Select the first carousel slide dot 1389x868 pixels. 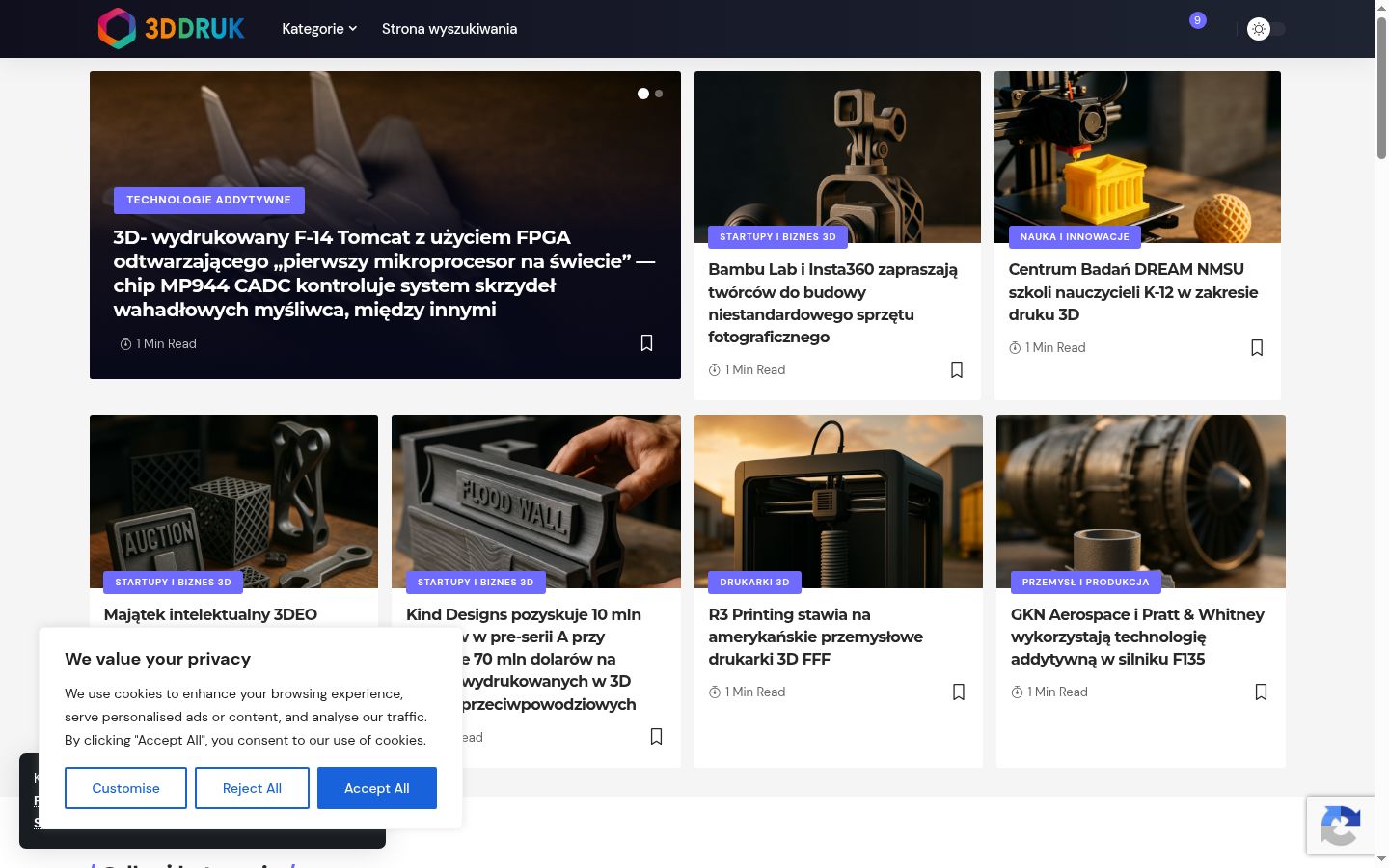(x=643, y=94)
